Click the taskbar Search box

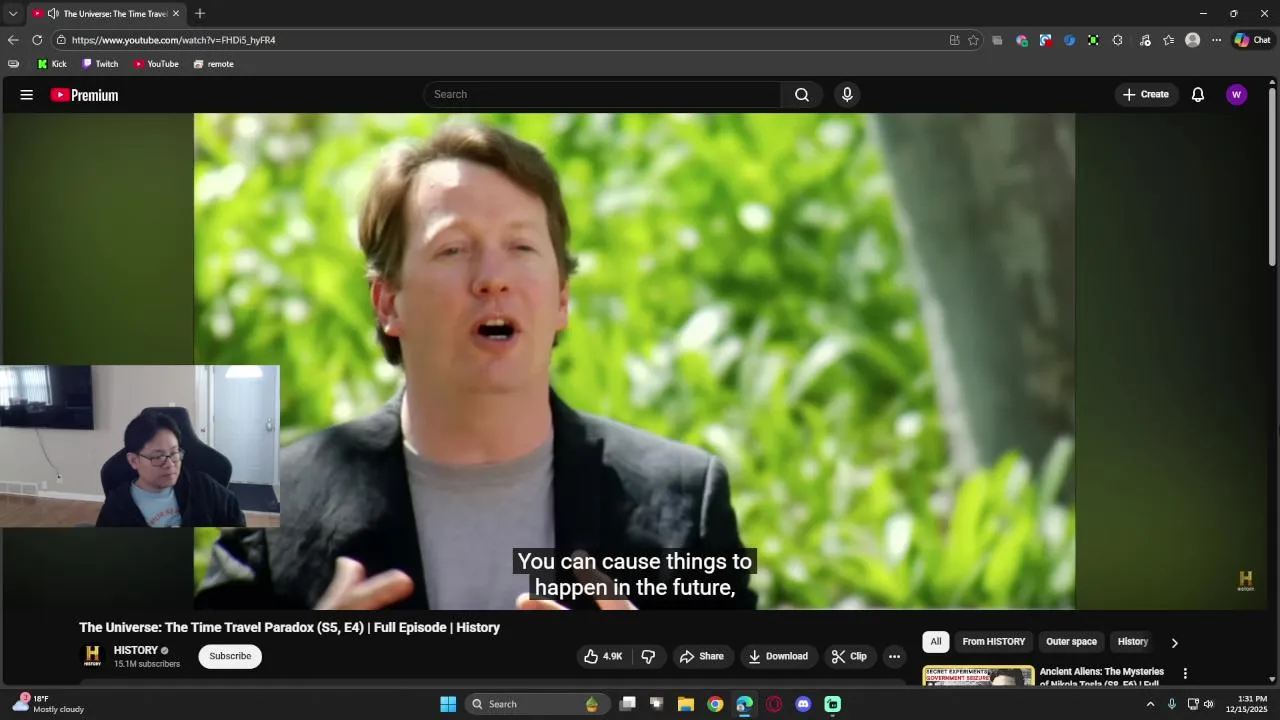tap(537, 704)
